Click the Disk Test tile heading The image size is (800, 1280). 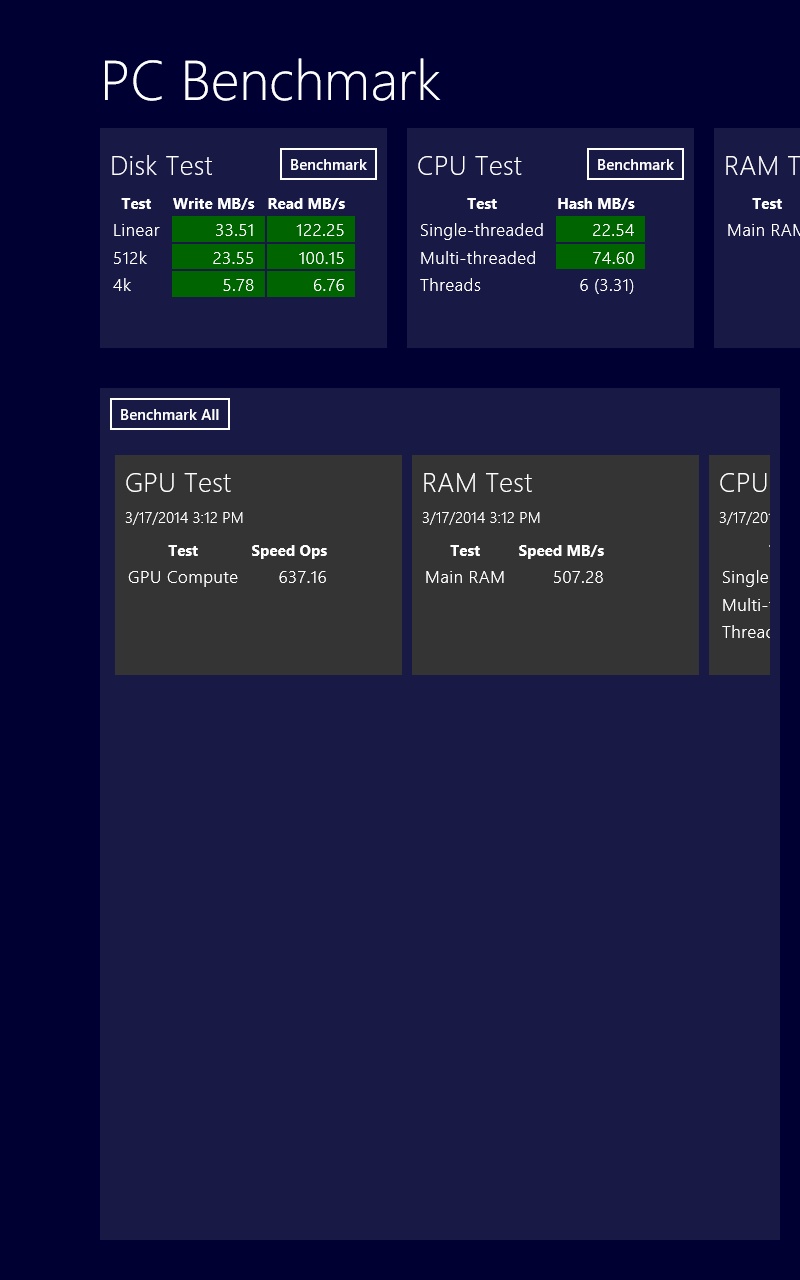[x=161, y=166]
